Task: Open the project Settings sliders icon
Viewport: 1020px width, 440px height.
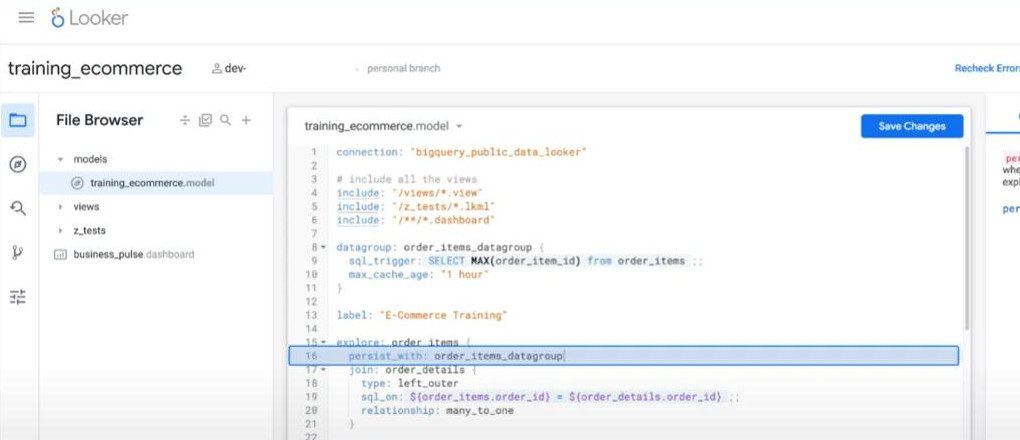Action: tap(18, 297)
